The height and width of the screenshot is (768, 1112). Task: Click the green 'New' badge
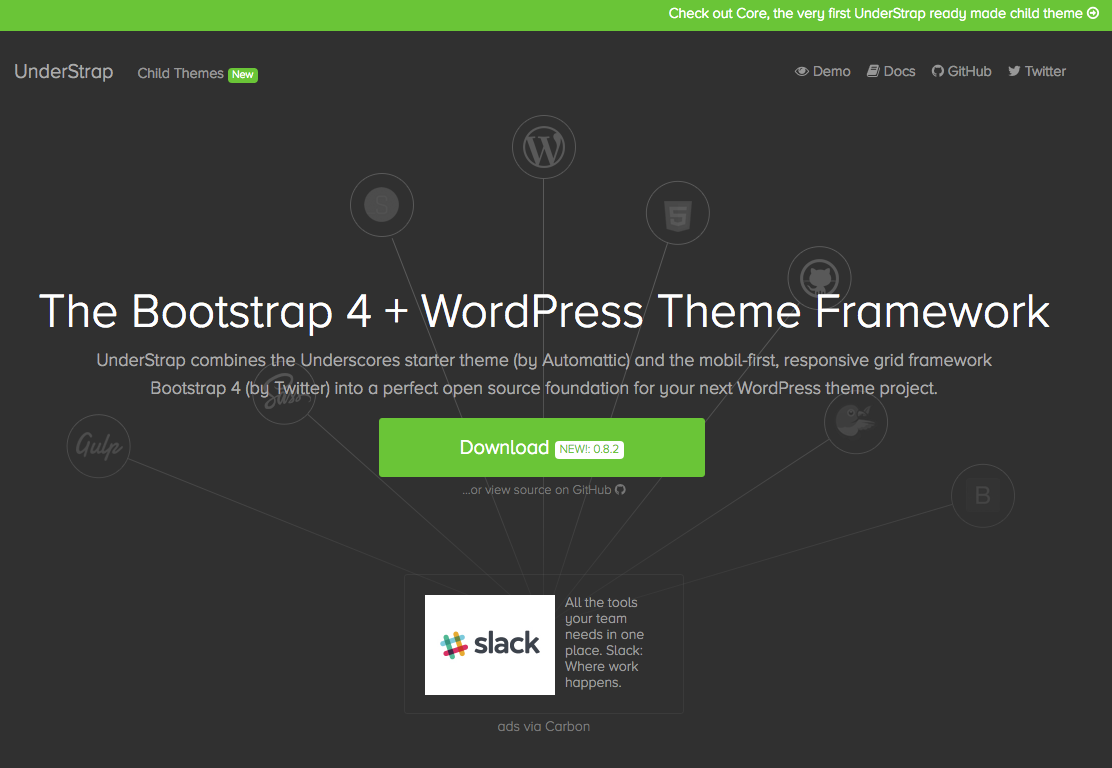243,74
